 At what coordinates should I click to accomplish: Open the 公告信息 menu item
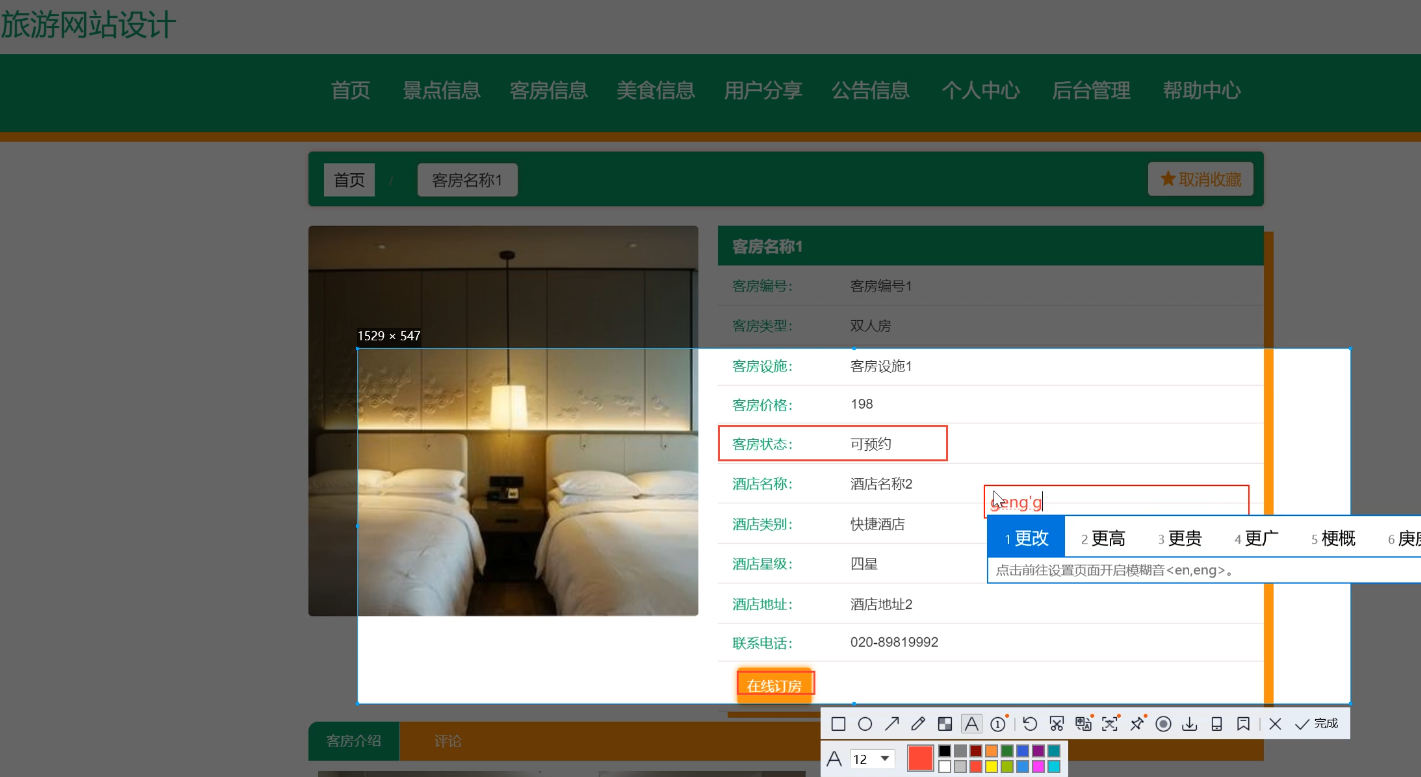click(871, 91)
